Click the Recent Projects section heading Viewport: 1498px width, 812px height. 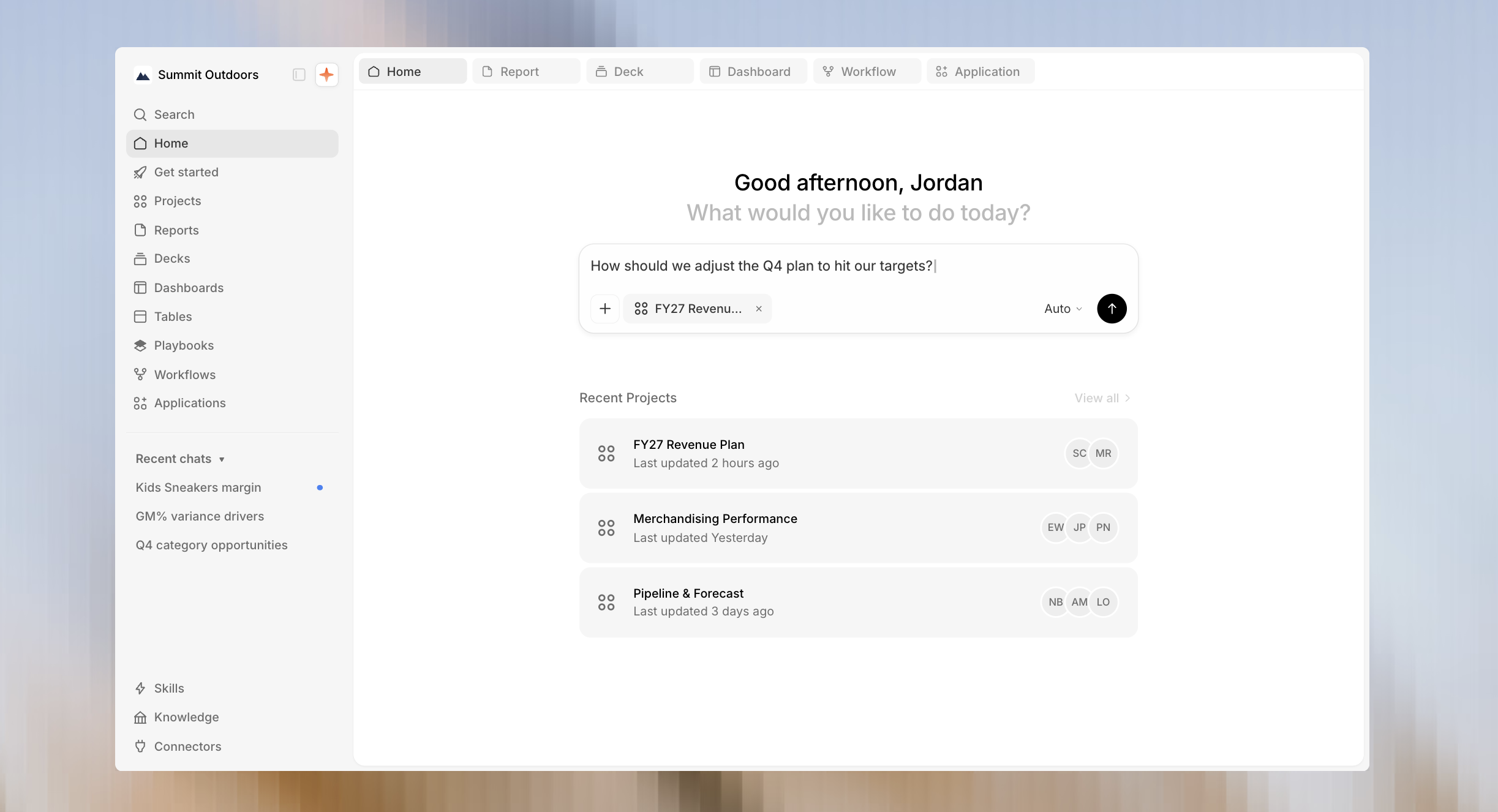tap(628, 398)
